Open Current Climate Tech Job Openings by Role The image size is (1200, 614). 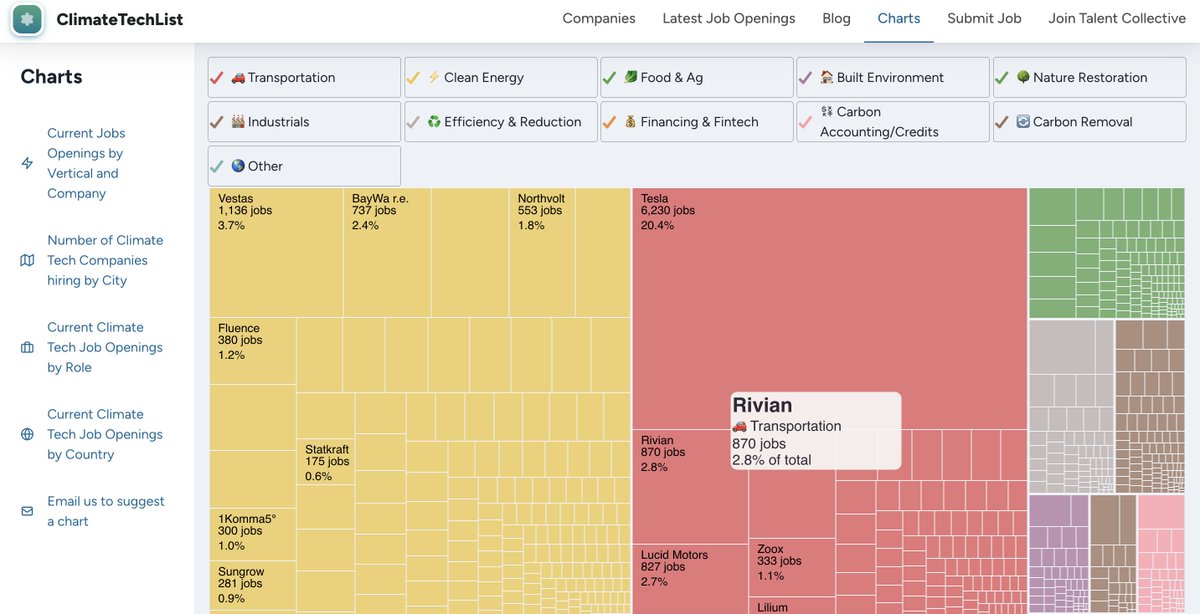(x=105, y=347)
